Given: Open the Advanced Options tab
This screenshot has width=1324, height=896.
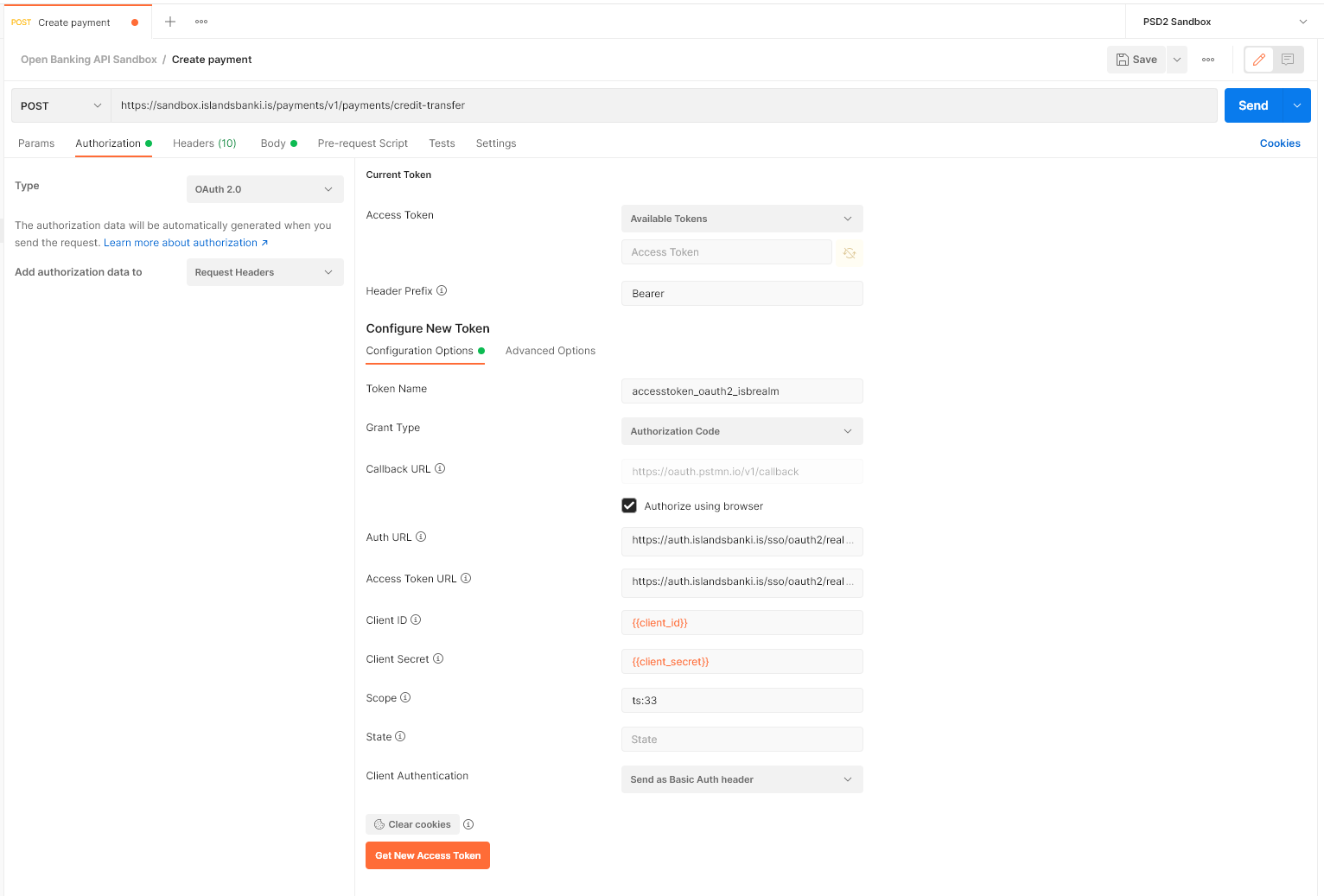Looking at the screenshot, I should [551, 351].
